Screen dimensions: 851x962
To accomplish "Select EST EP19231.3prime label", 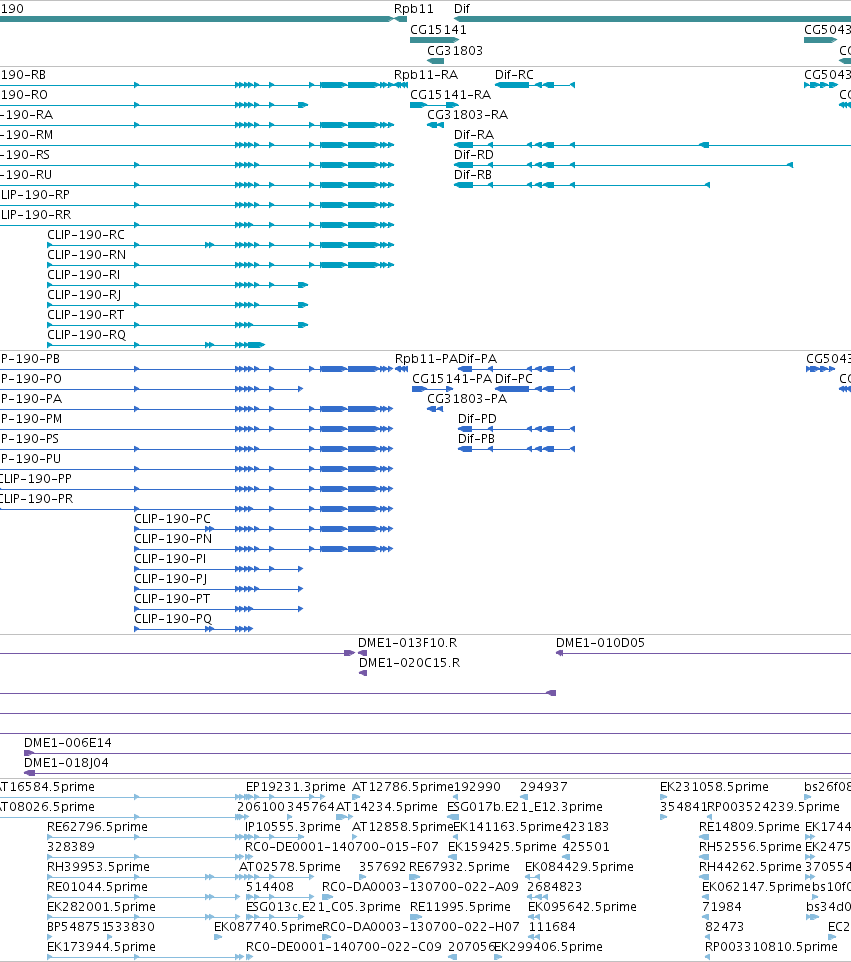I will (x=296, y=787).
